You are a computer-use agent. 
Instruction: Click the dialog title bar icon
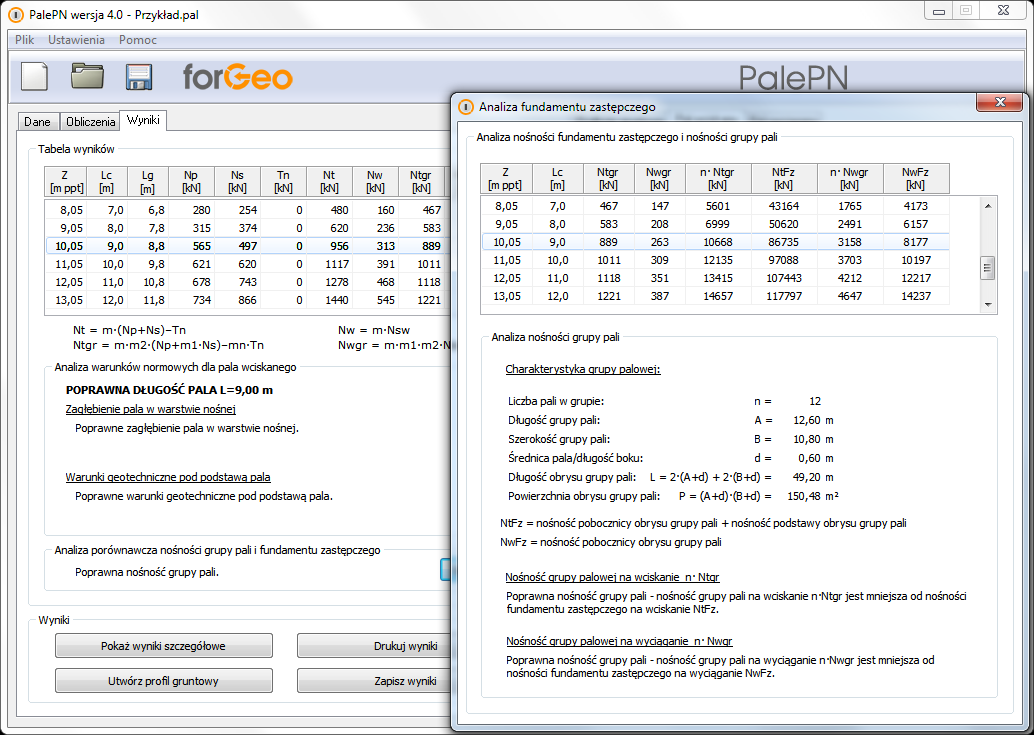coord(466,107)
